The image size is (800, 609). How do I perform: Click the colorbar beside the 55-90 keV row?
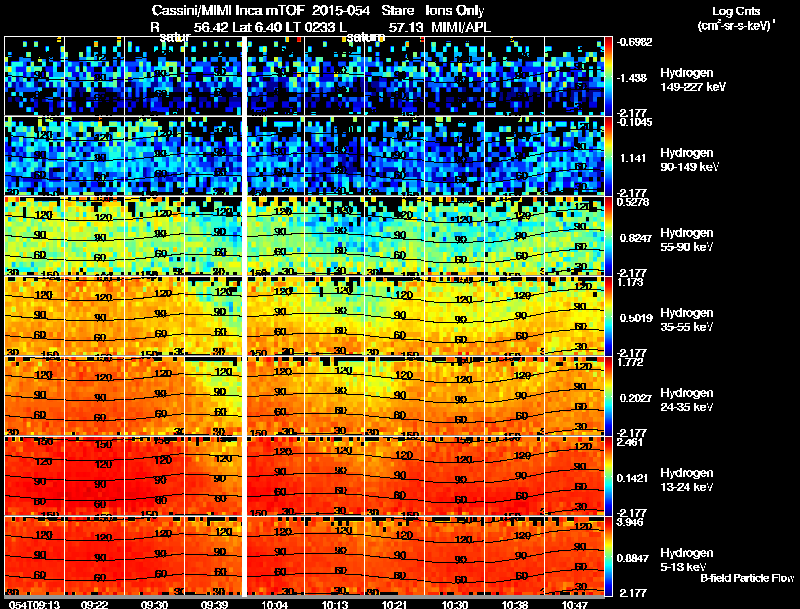pyautogui.click(x=608, y=236)
